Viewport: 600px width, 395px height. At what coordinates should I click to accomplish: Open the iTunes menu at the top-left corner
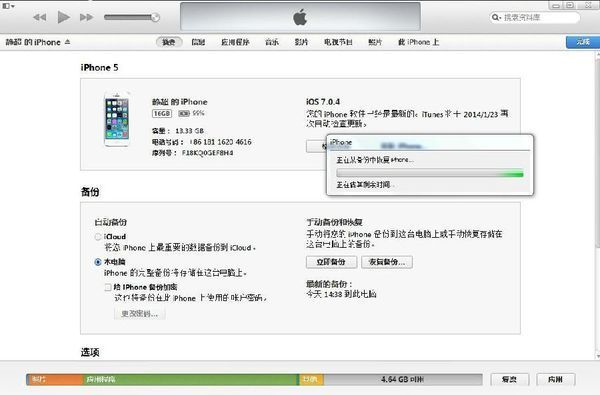[8, 6]
